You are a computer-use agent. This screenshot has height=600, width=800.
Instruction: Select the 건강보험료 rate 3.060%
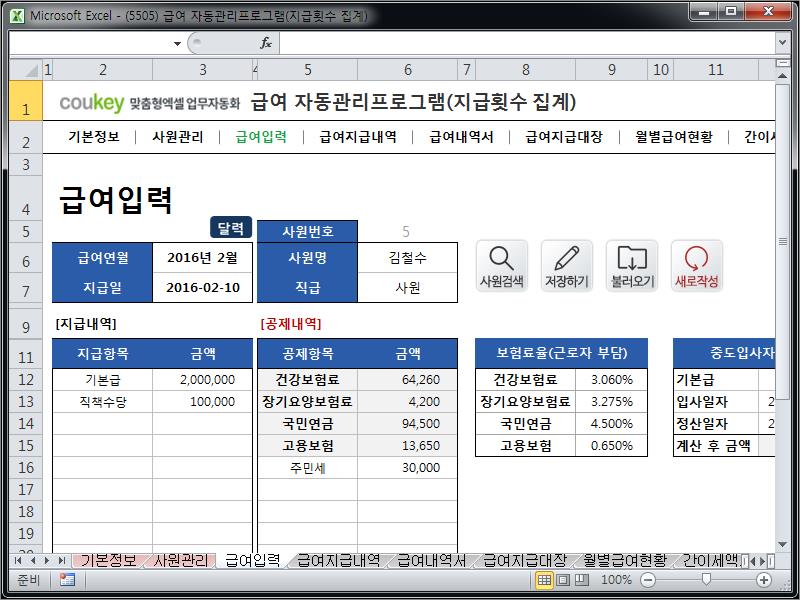click(611, 380)
